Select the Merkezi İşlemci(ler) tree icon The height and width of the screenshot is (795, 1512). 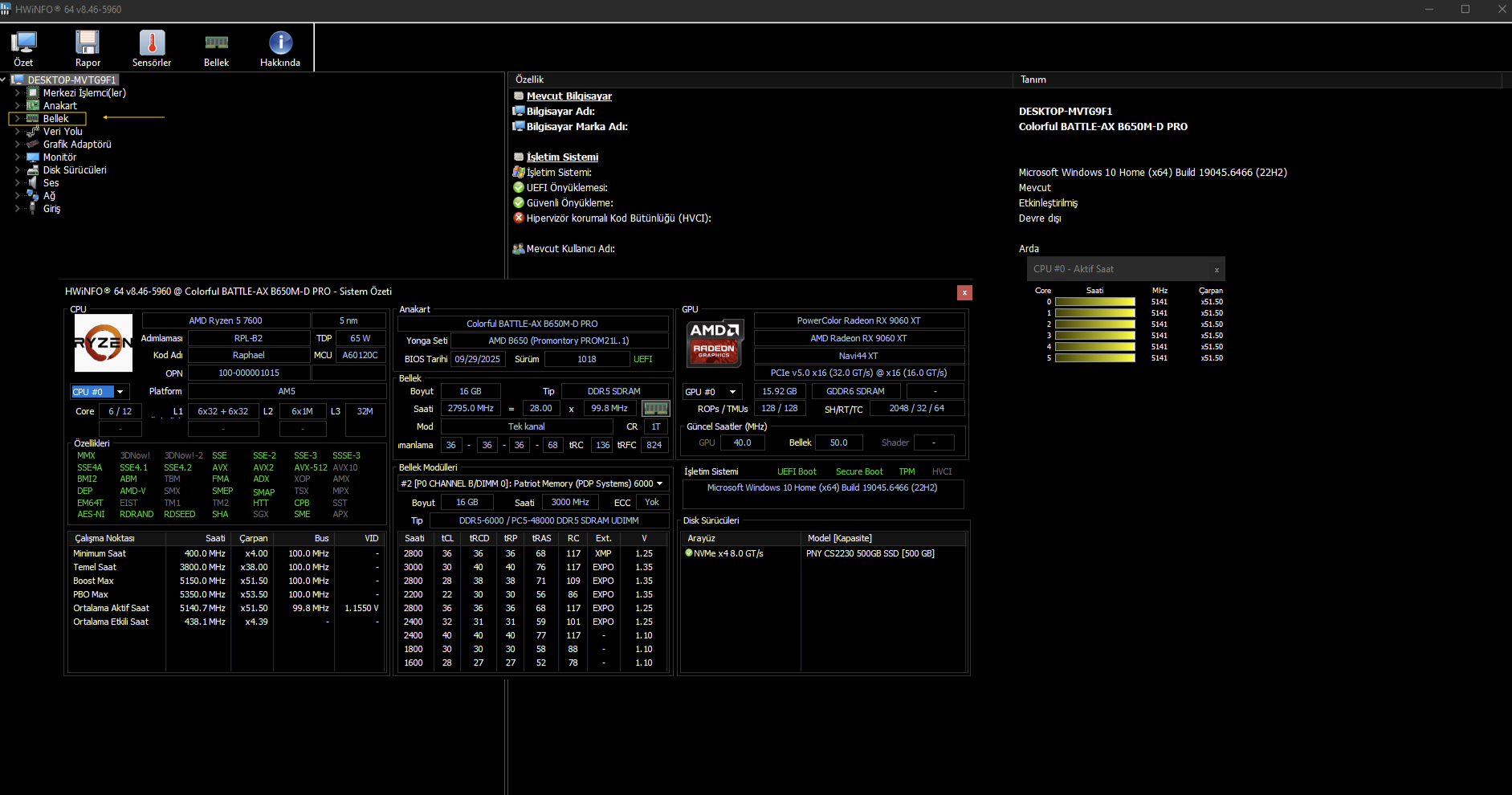(33, 93)
